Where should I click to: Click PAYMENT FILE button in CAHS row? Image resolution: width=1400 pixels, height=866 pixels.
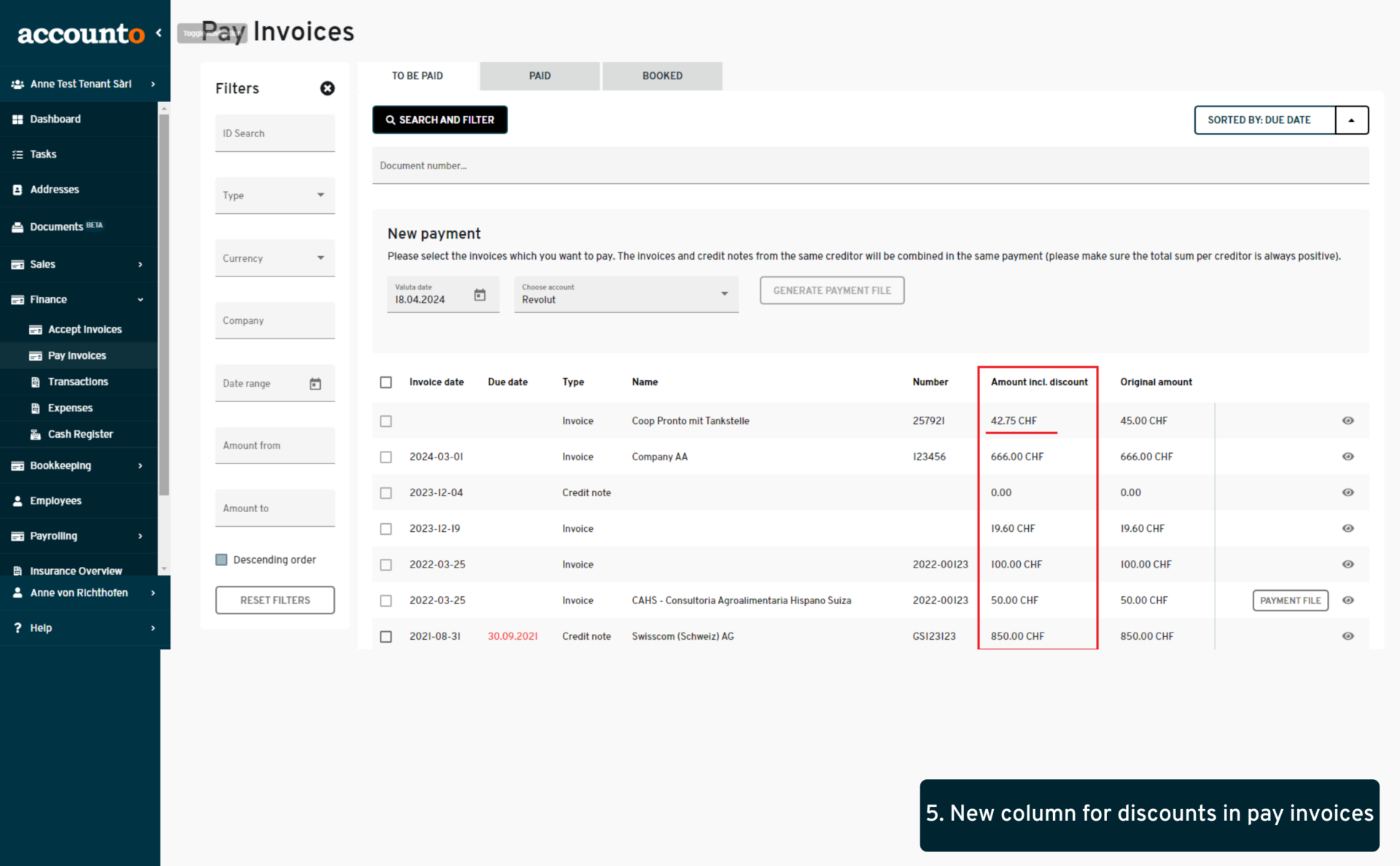(x=1290, y=600)
